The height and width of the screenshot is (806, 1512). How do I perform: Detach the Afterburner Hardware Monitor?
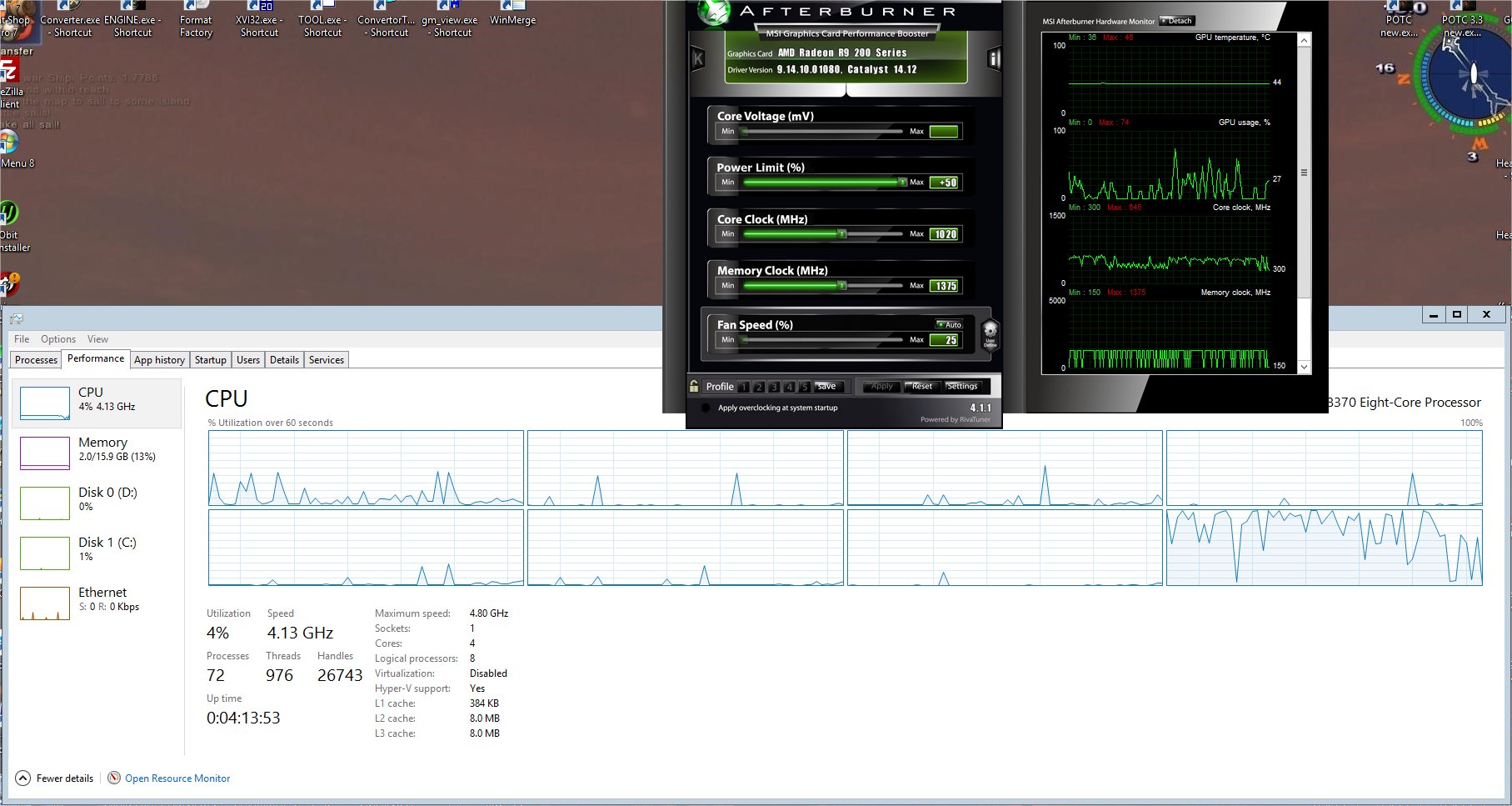tap(1177, 21)
